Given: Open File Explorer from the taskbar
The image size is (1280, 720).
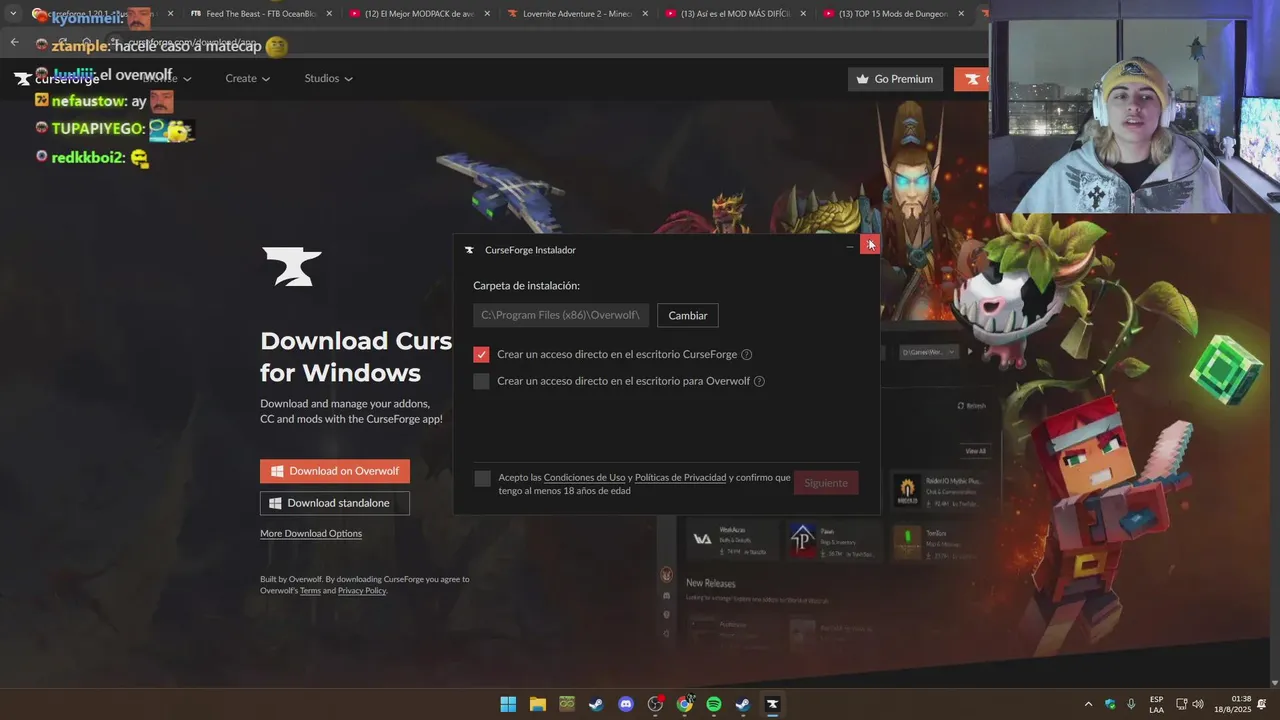Looking at the screenshot, I should click(537, 704).
